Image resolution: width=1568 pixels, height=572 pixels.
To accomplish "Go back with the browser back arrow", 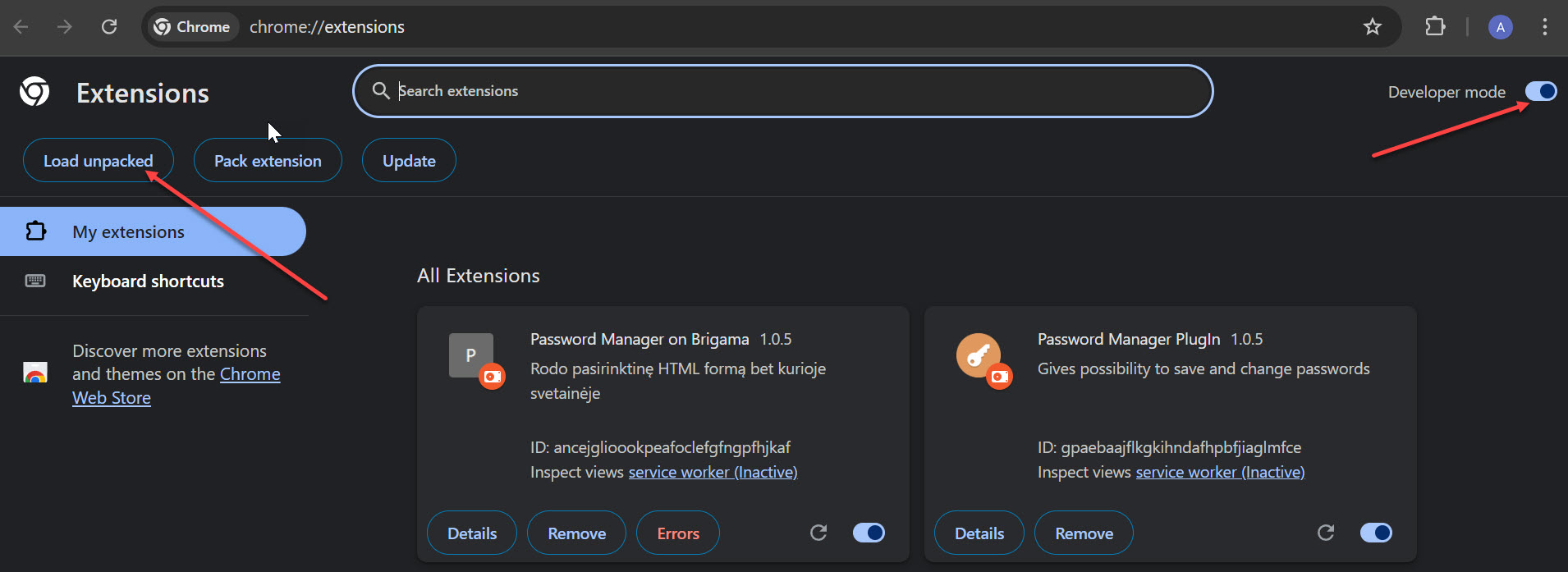I will pos(21,27).
